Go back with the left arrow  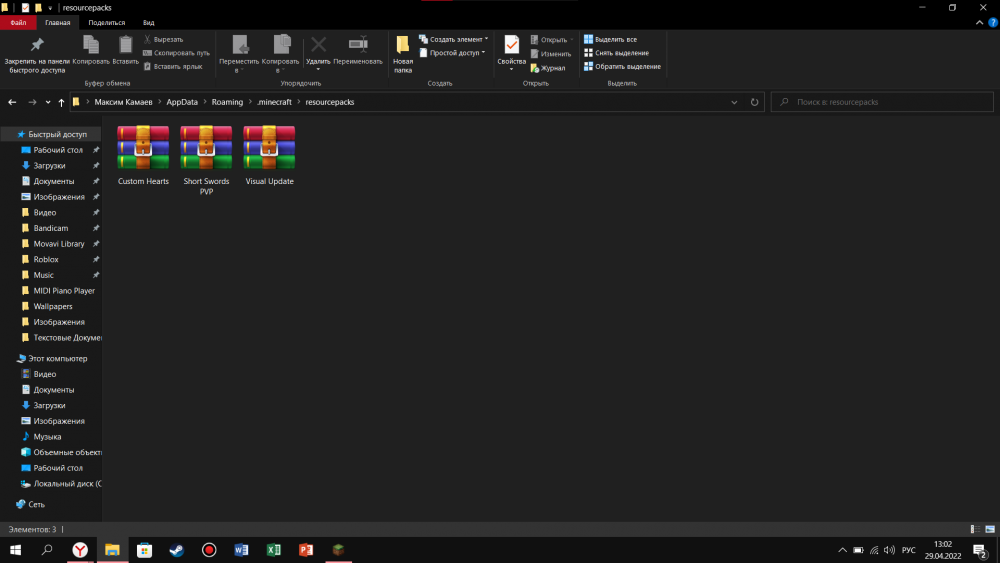12,102
